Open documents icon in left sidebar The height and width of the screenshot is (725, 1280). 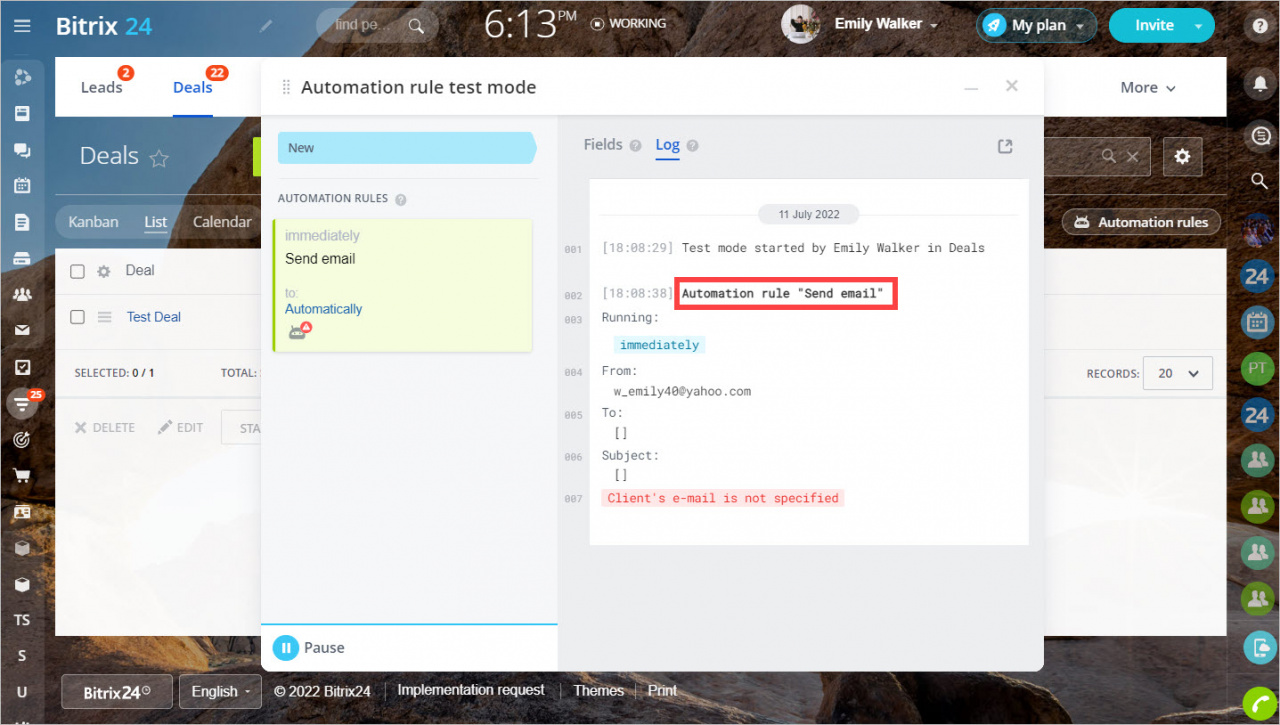coord(22,222)
